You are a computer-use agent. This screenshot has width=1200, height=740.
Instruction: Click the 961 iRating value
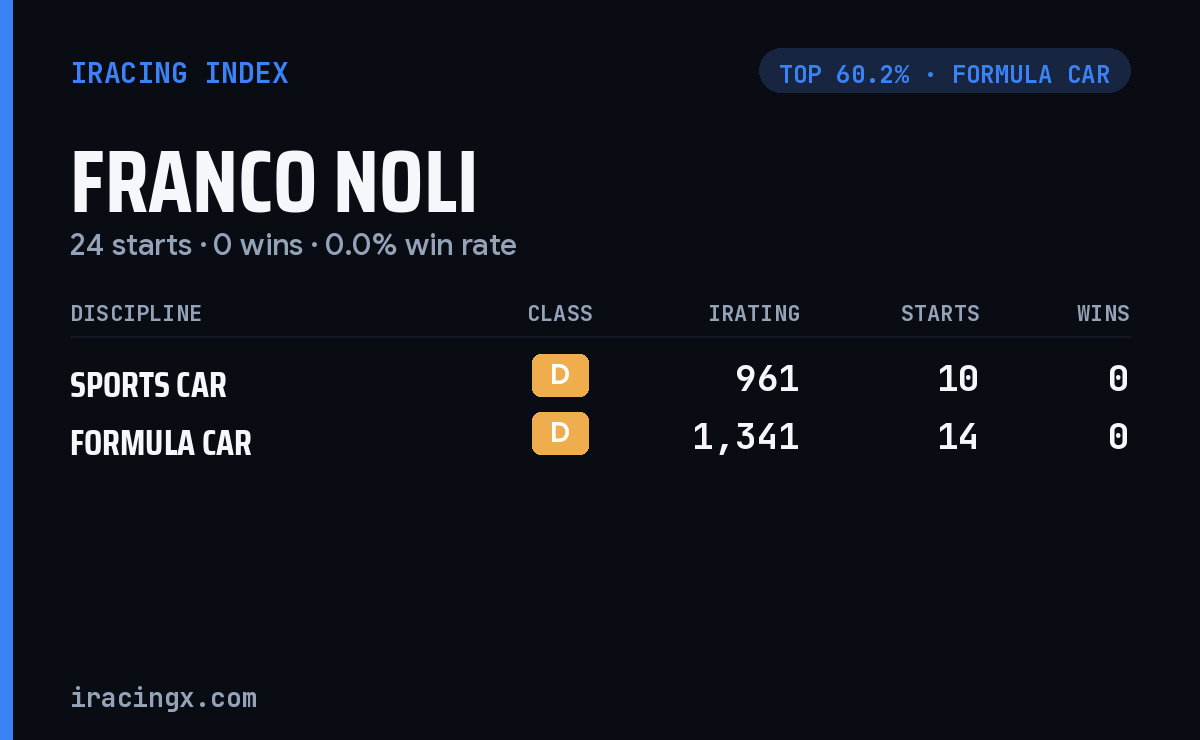(767, 378)
